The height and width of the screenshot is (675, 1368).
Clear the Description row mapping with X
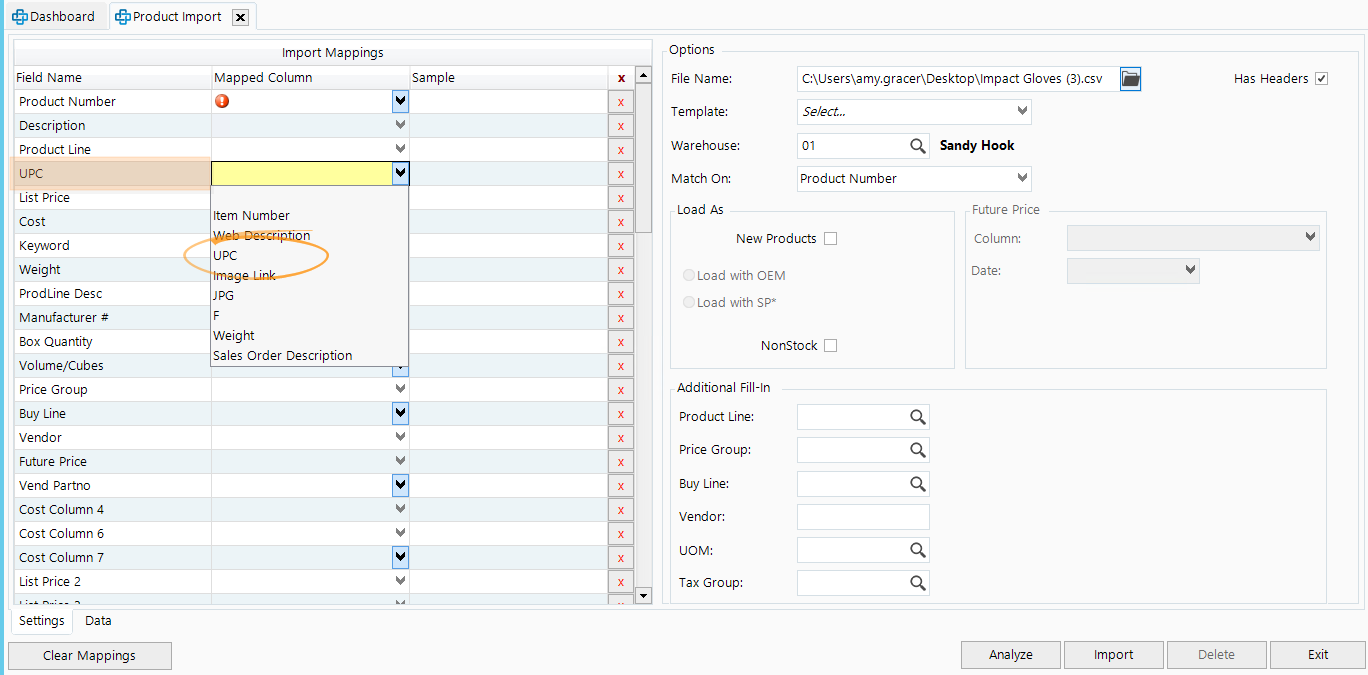tap(620, 126)
